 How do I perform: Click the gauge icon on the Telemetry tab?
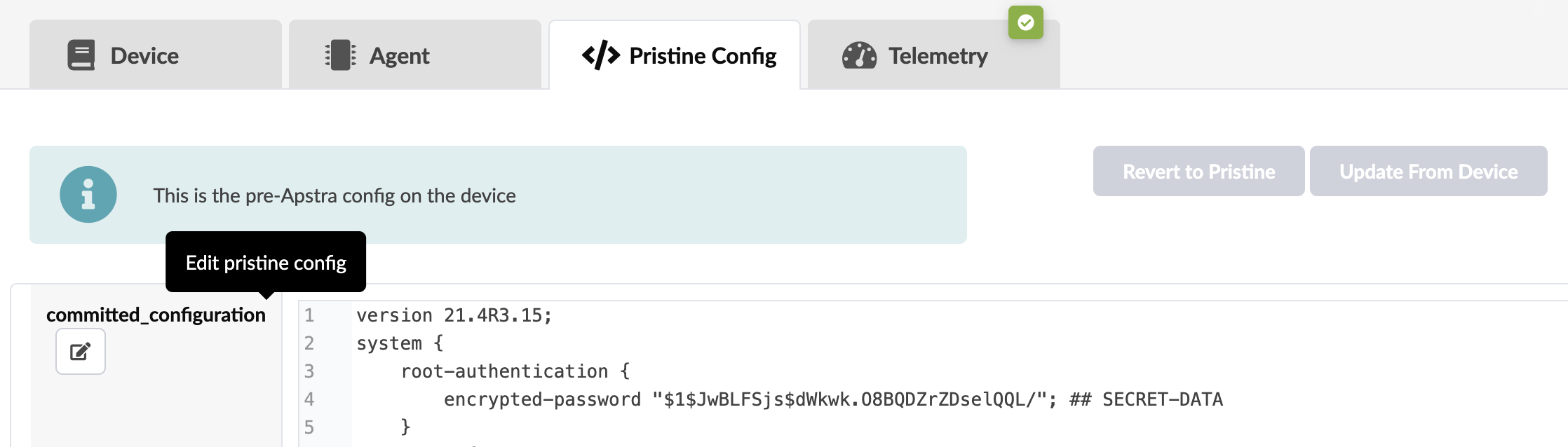(x=859, y=55)
